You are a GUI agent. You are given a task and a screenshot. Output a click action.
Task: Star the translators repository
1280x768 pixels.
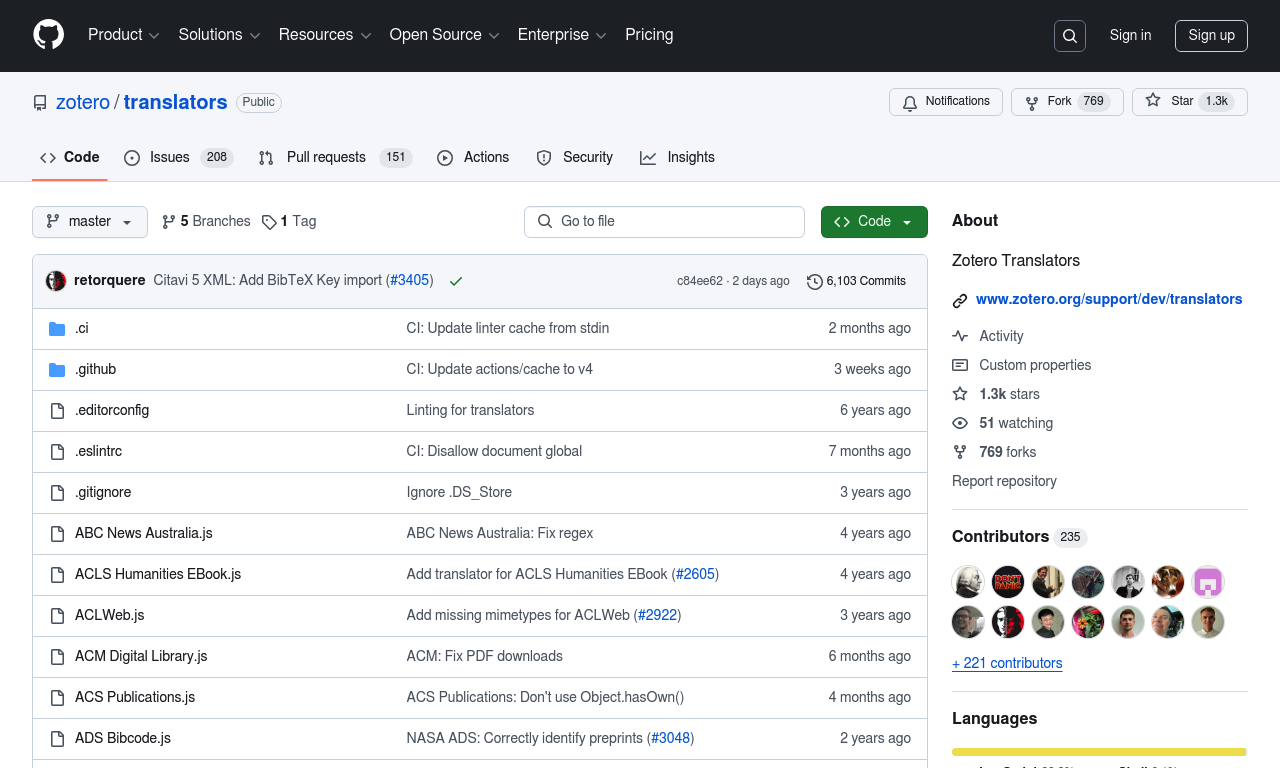[x=1190, y=102]
